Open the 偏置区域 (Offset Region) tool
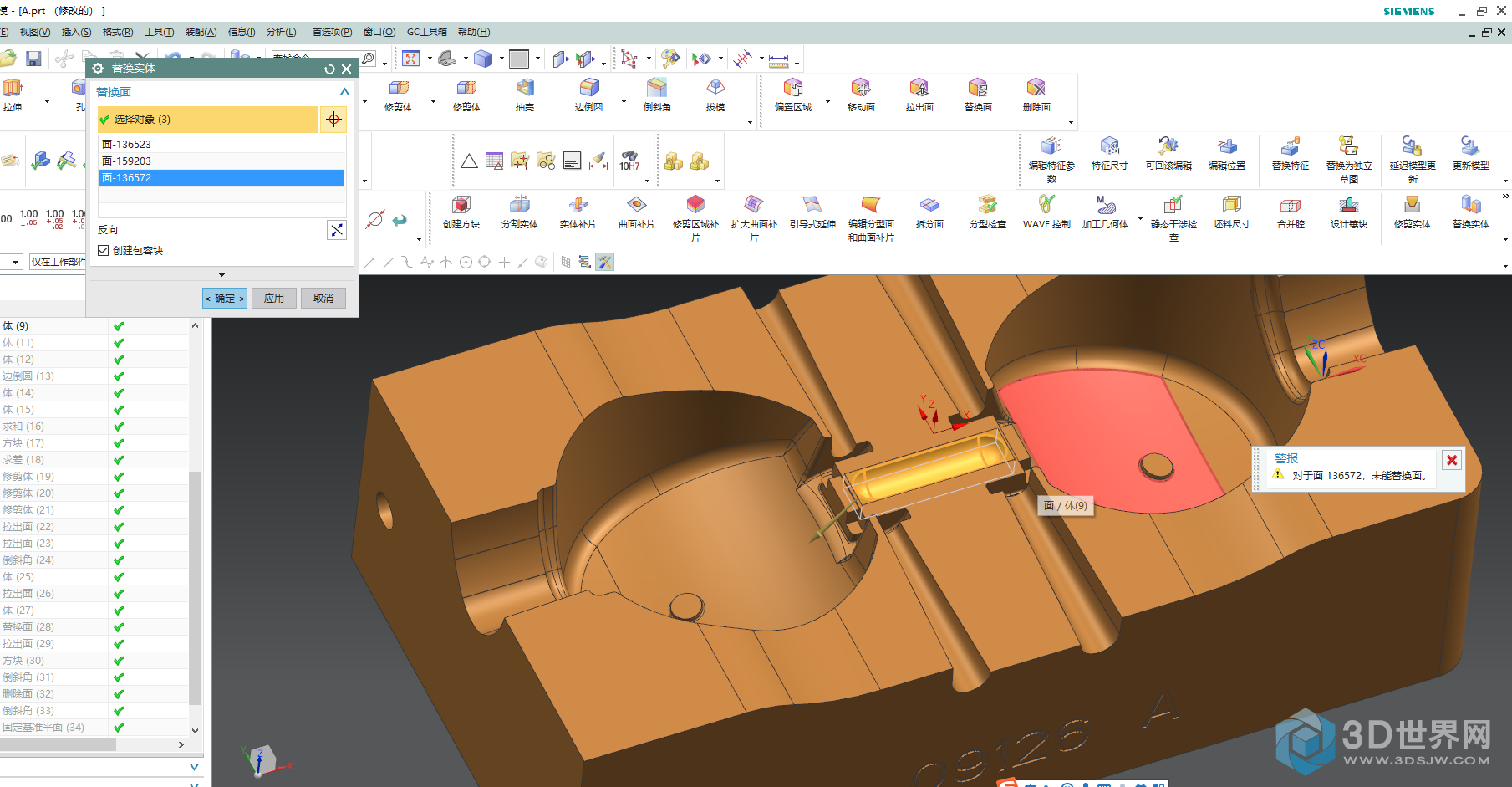This screenshot has height=787, width=1512. 793,88
